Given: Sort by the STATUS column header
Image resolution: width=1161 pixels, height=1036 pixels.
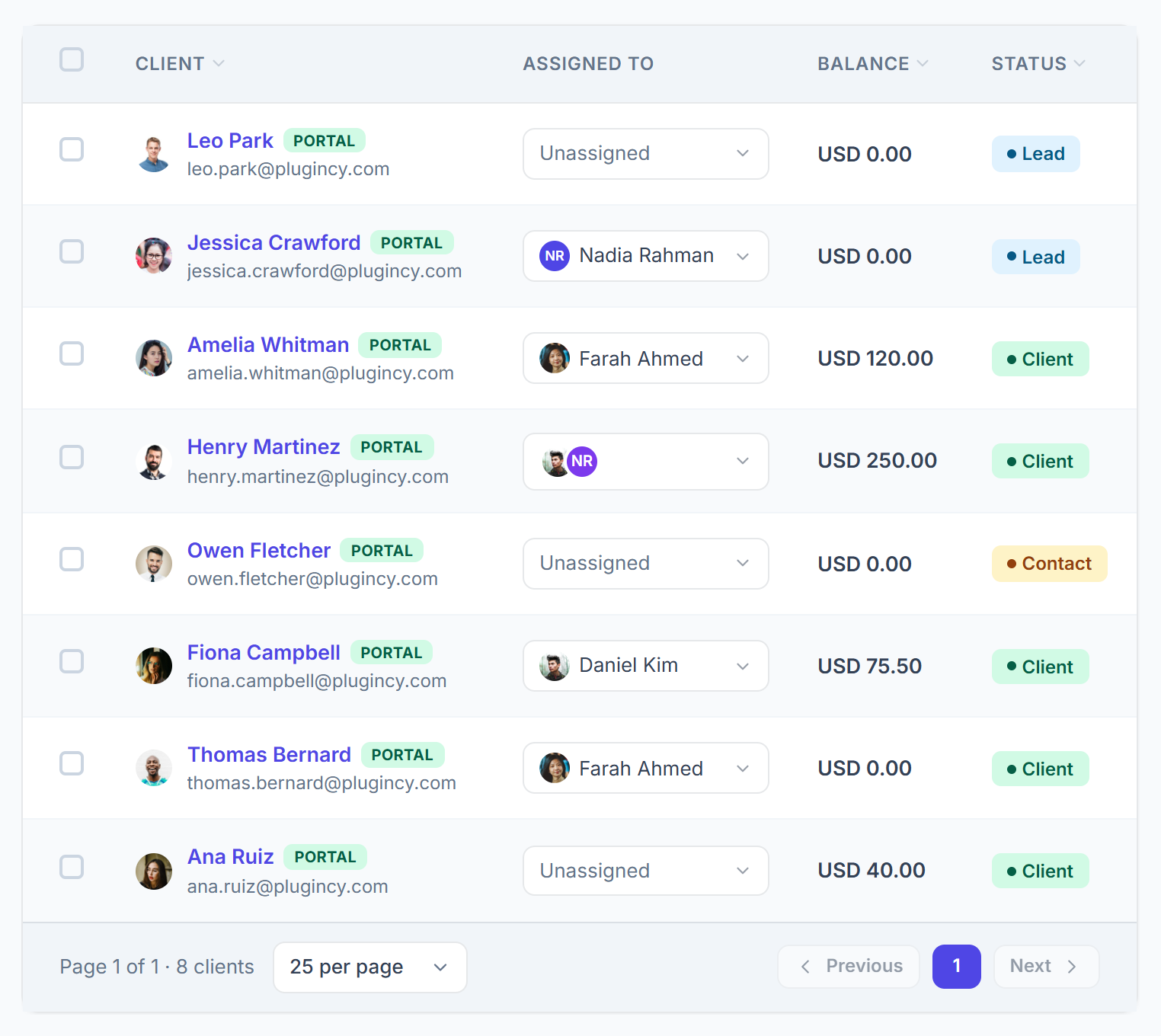Looking at the screenshot, I should pyautogui.click(x=1028, y=63).
